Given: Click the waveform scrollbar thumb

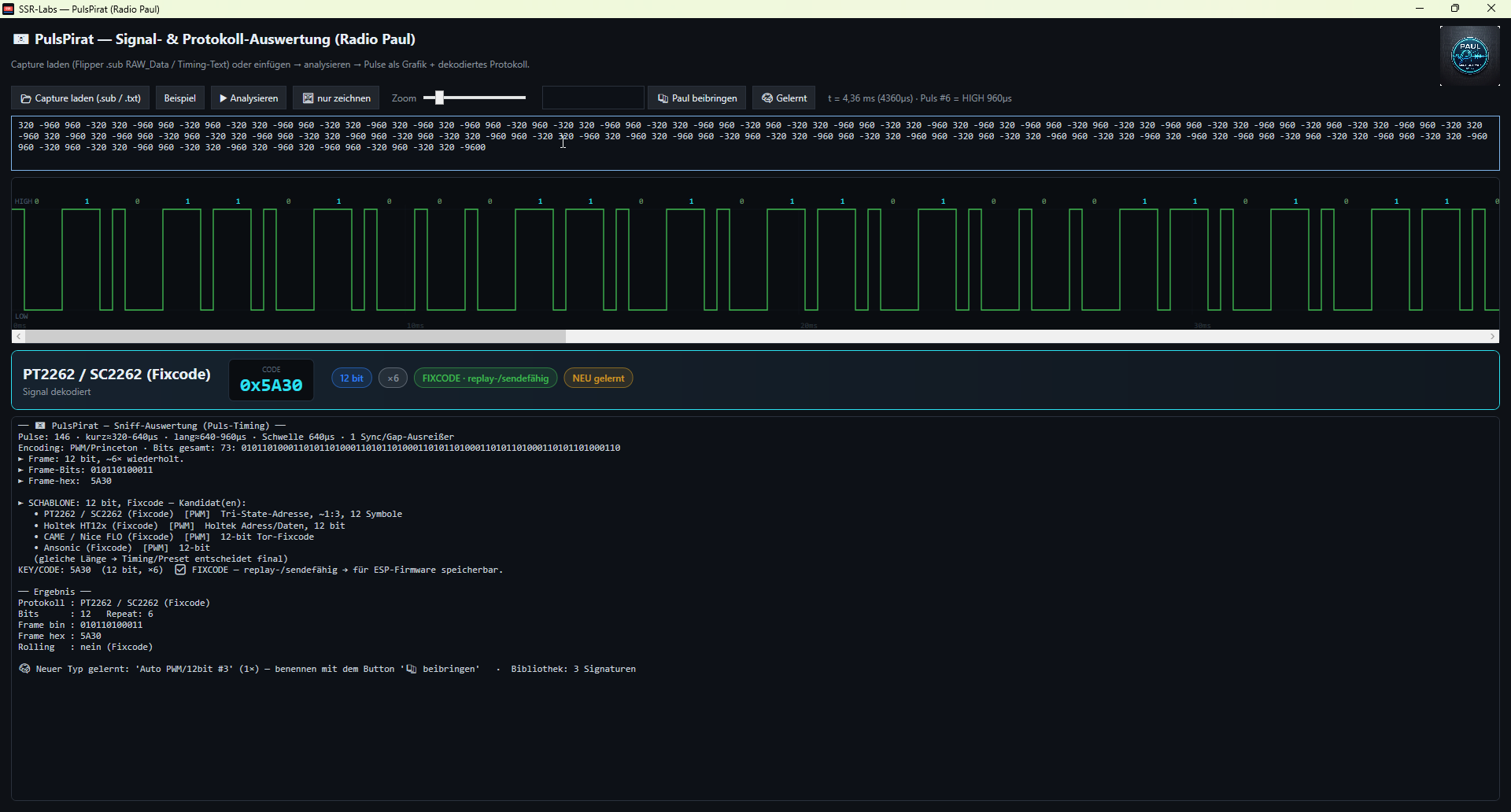Looking at the screenshot, I should (295, 337).
